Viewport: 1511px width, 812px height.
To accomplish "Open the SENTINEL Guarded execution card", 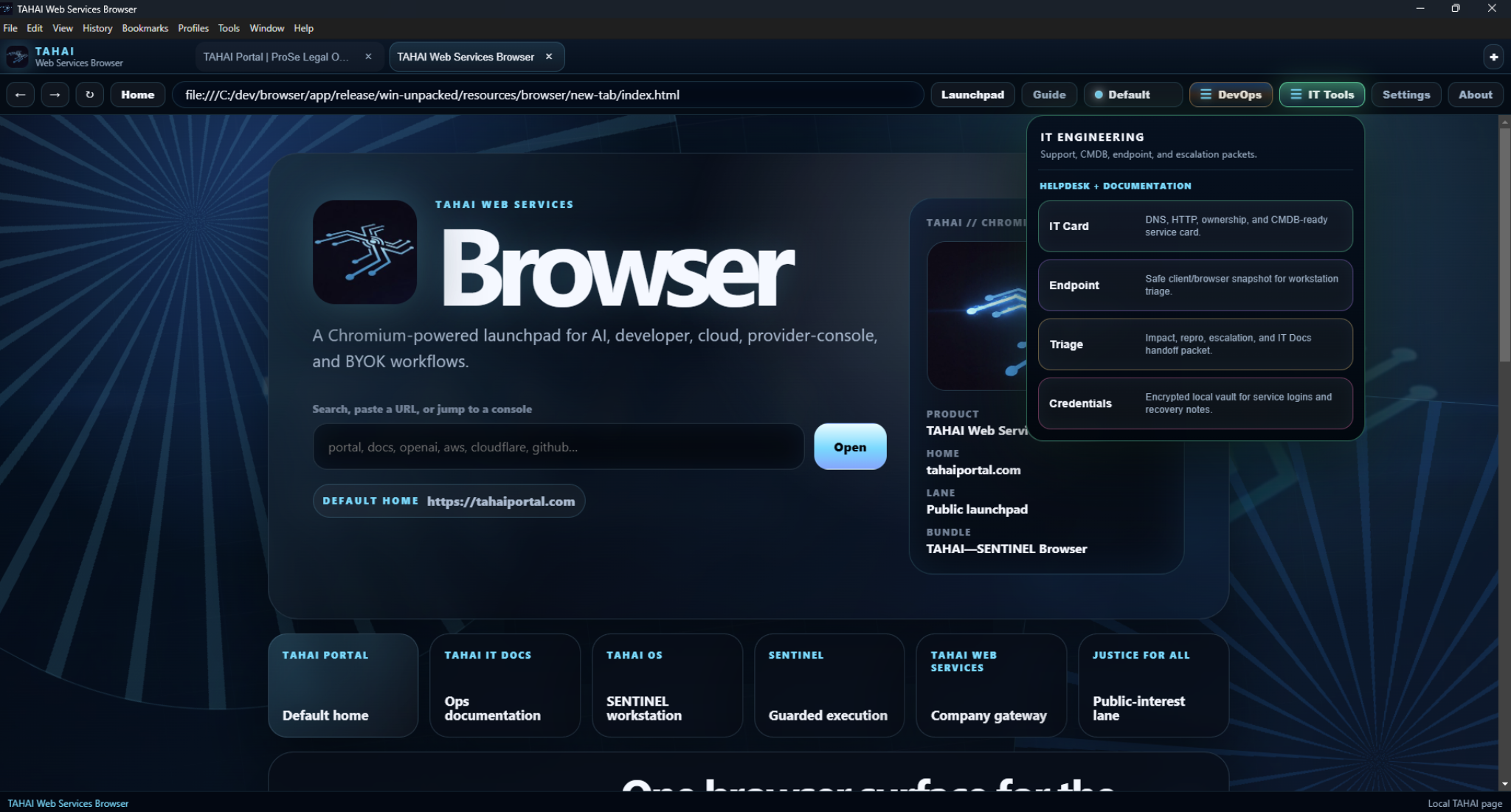I will click(829, 685).
